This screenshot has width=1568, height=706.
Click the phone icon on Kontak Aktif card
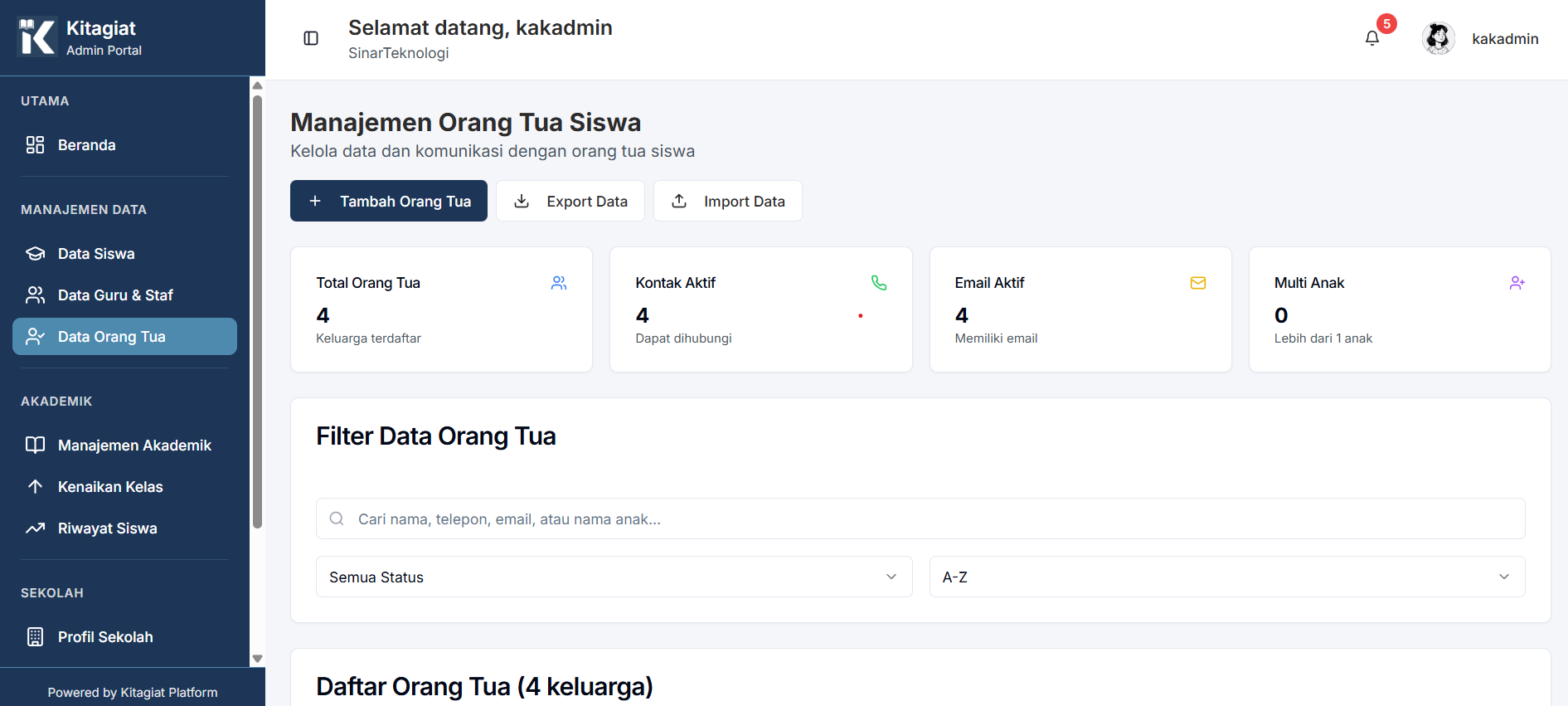(x=879, y=283)
